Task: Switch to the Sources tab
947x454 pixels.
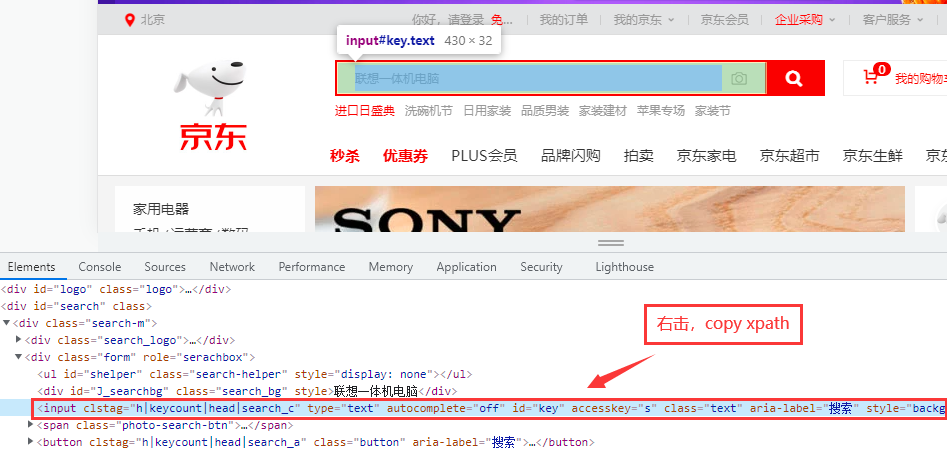Action: (x=165, y=267)
